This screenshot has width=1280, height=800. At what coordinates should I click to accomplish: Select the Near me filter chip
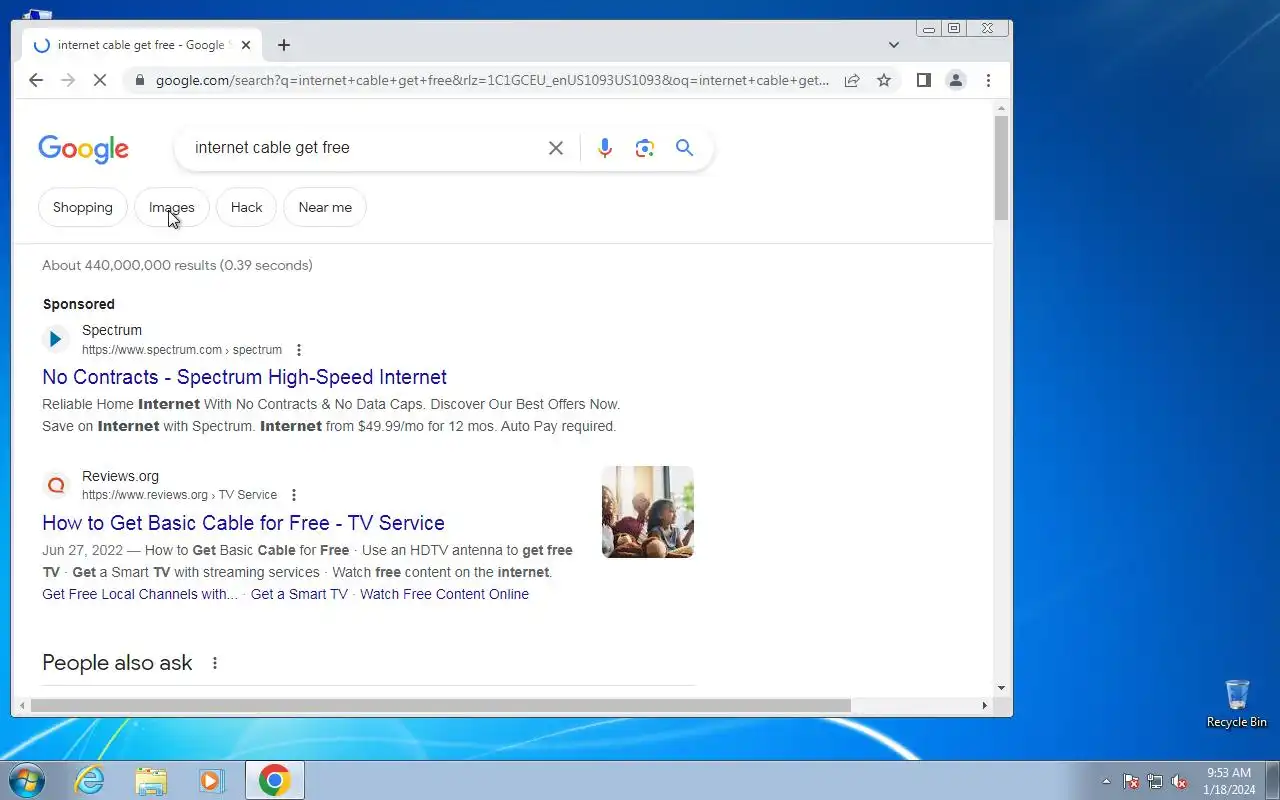325,207
